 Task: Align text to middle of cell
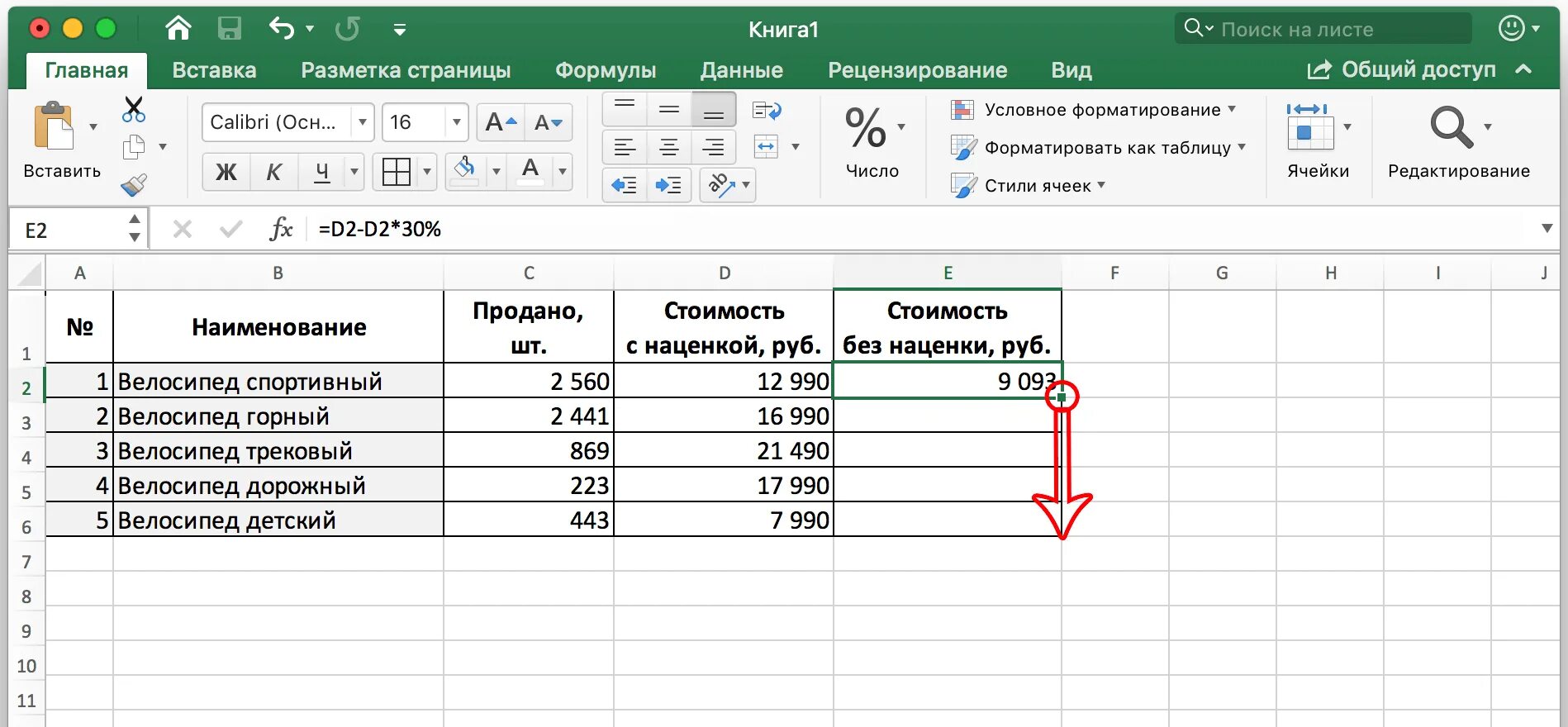pos(669,108)
